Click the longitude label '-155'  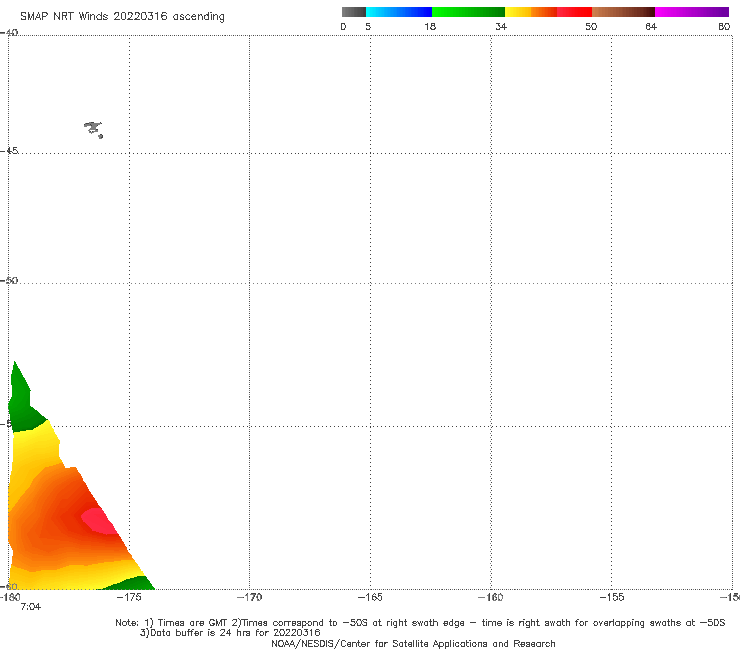(612, 597)
